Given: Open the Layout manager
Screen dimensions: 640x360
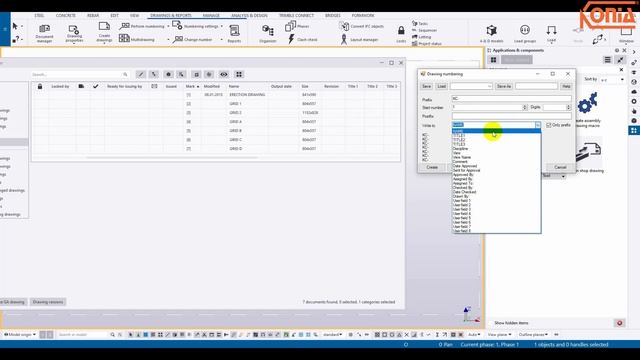Looking at the screenshot, I should (x=359, y=40).
